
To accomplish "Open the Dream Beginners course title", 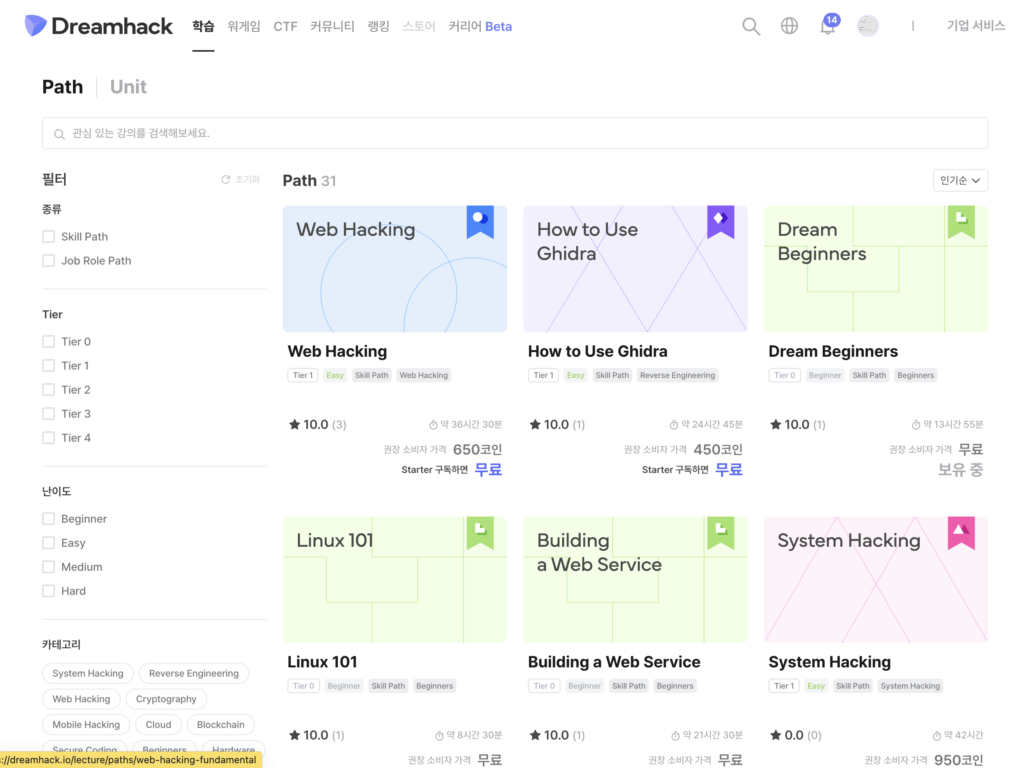I will click(x=833, y=351).
